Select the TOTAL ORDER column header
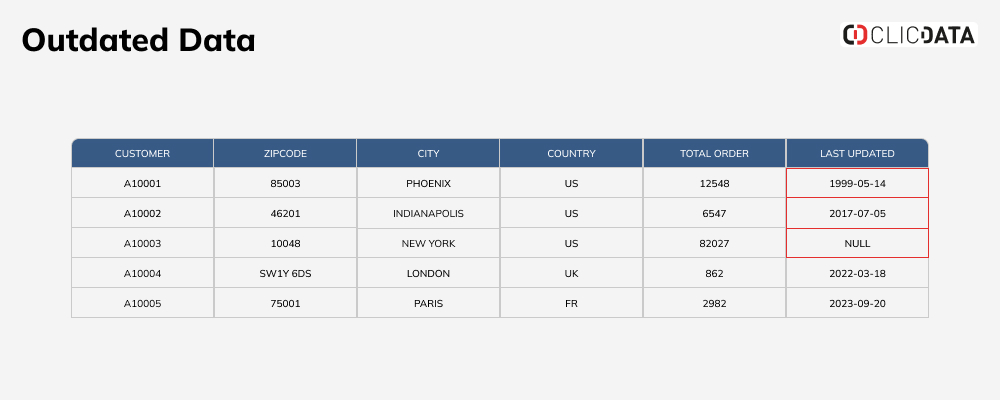The width and height of the screenshot is (1000, 400). pyautogui.click(x=714, y=153)
